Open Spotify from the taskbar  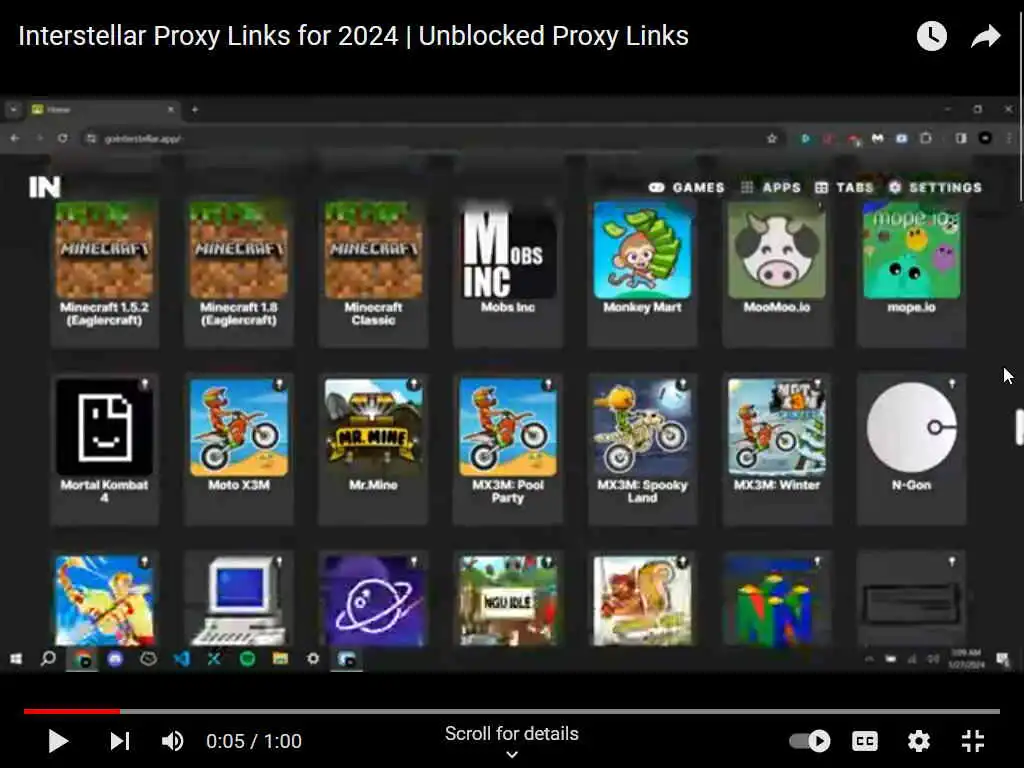click(247, 659)
